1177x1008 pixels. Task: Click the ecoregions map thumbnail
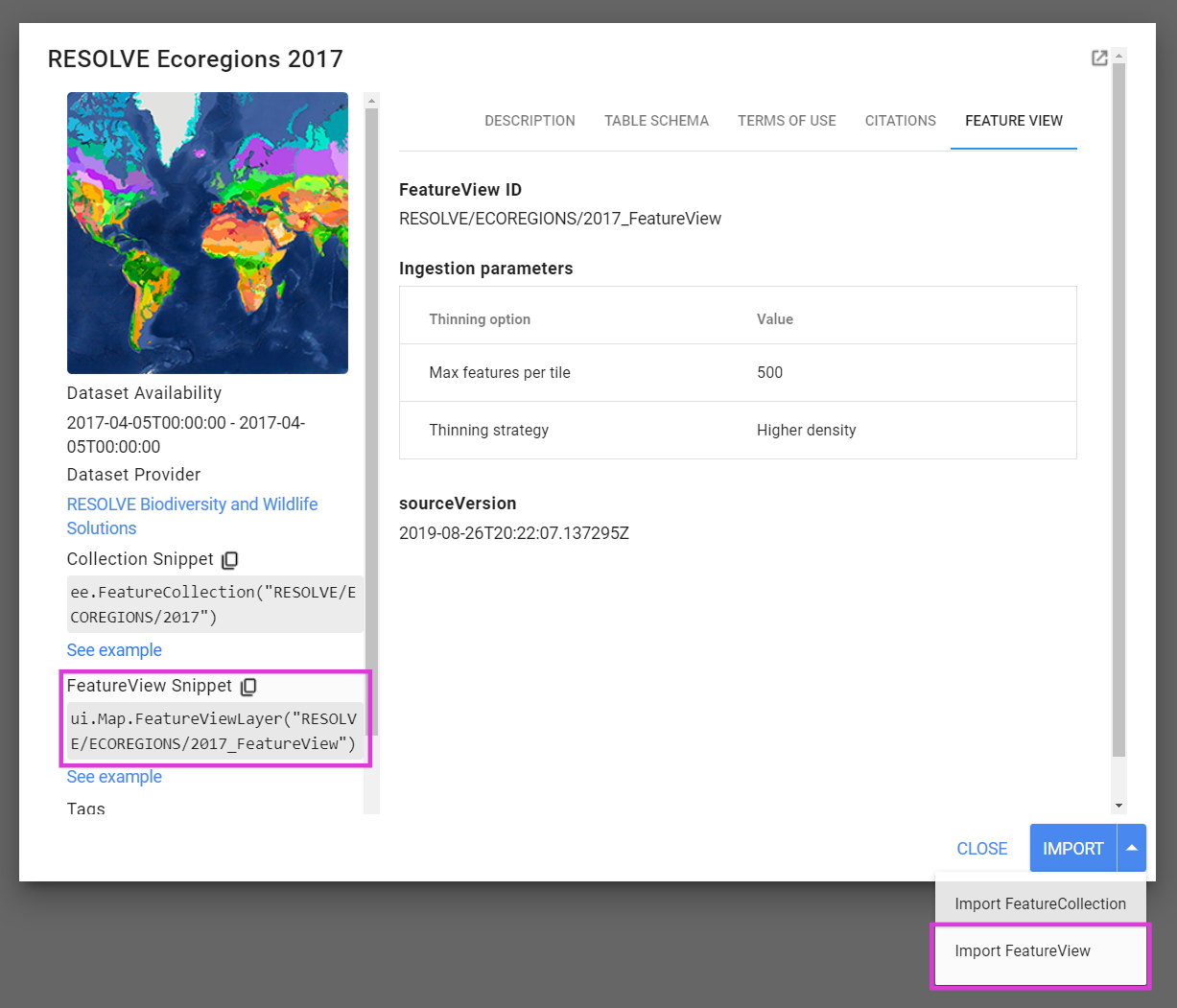207,233
